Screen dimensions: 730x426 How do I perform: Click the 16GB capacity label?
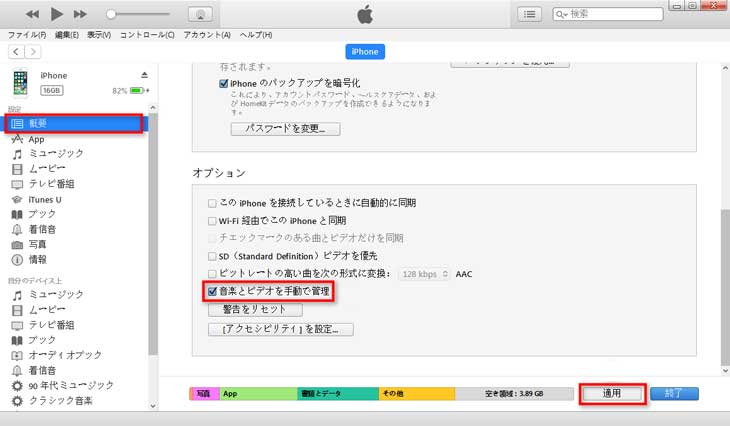click(x=52, y=90)
